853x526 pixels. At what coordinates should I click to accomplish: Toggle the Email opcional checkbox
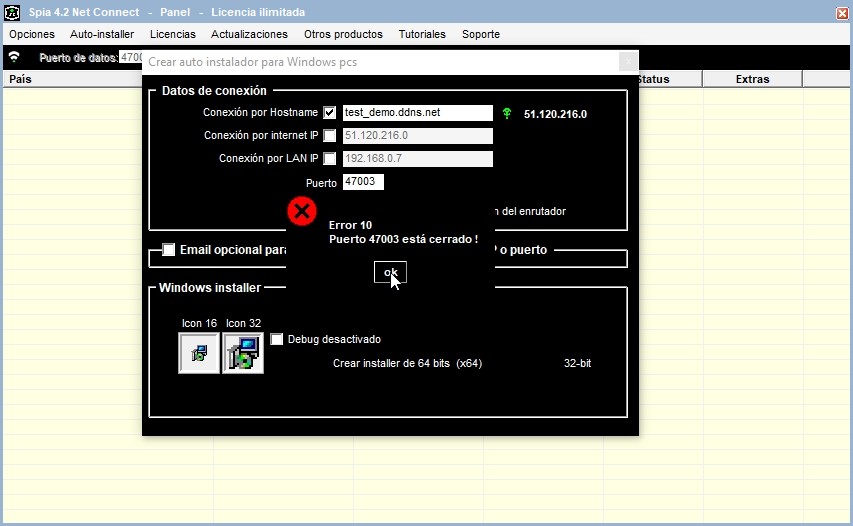click(169, 250)
